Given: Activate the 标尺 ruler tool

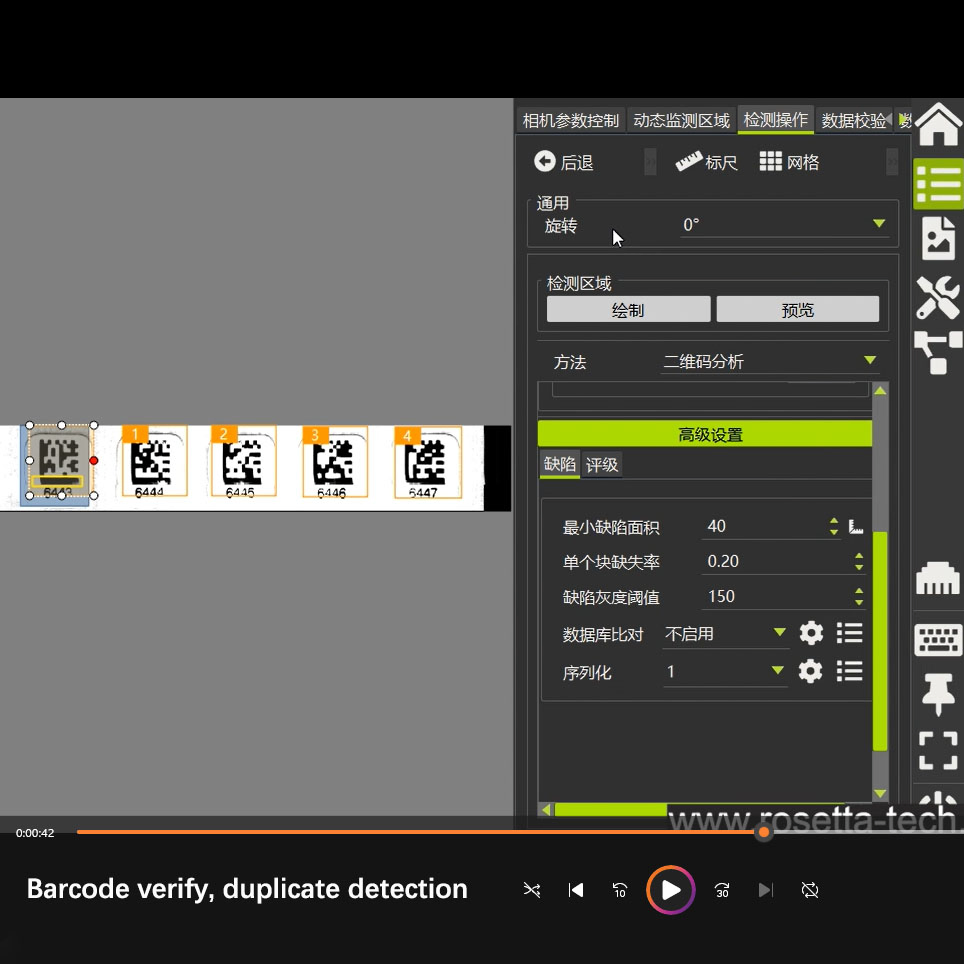Looking at the screenshot, I should [707, 161].
